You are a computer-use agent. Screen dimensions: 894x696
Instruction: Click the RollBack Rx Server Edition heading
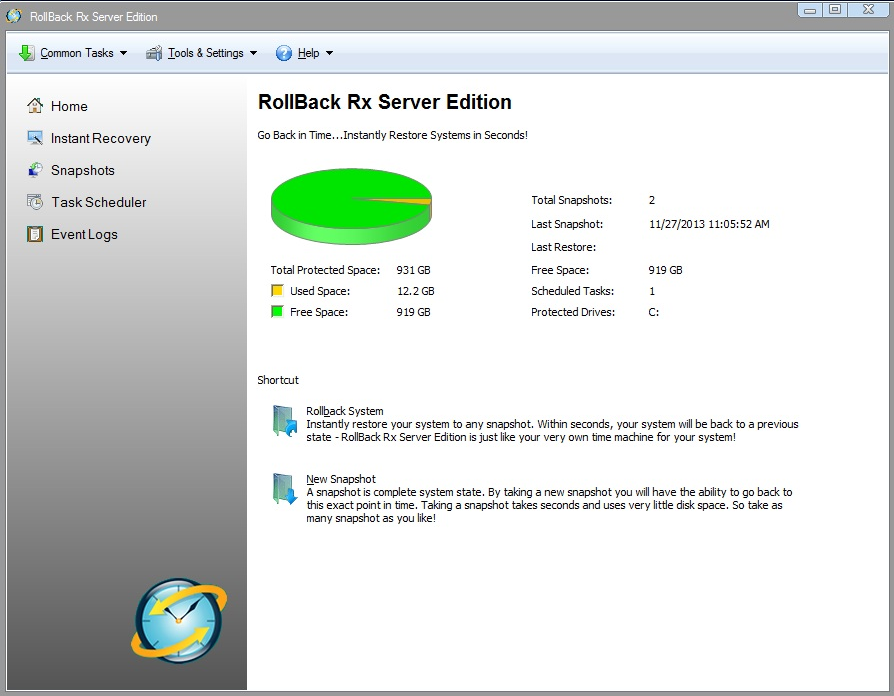click(385, 102)
